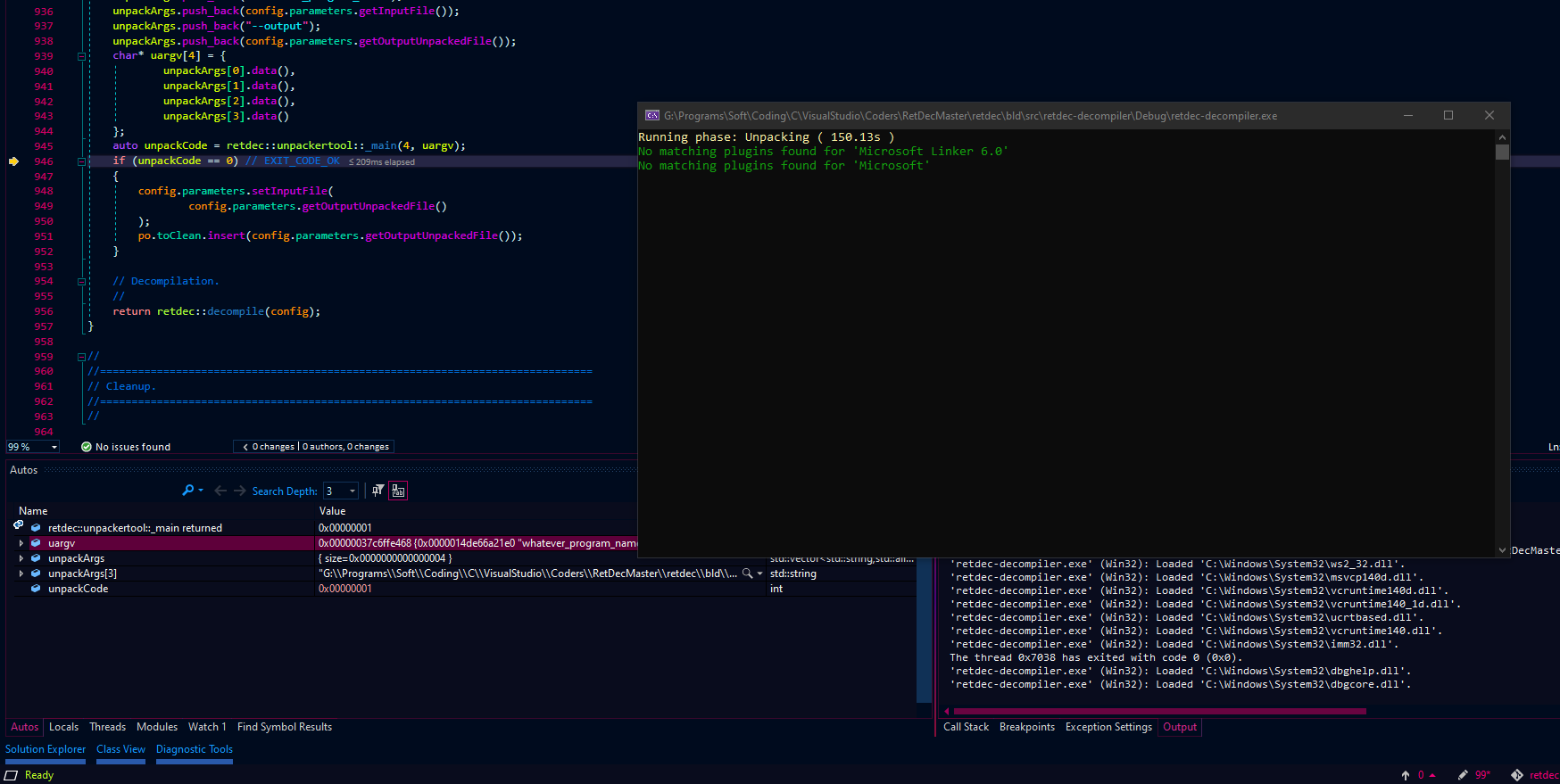Switch to the Threads tab
Screen dimensions: 1560x784
coord(108,727)
